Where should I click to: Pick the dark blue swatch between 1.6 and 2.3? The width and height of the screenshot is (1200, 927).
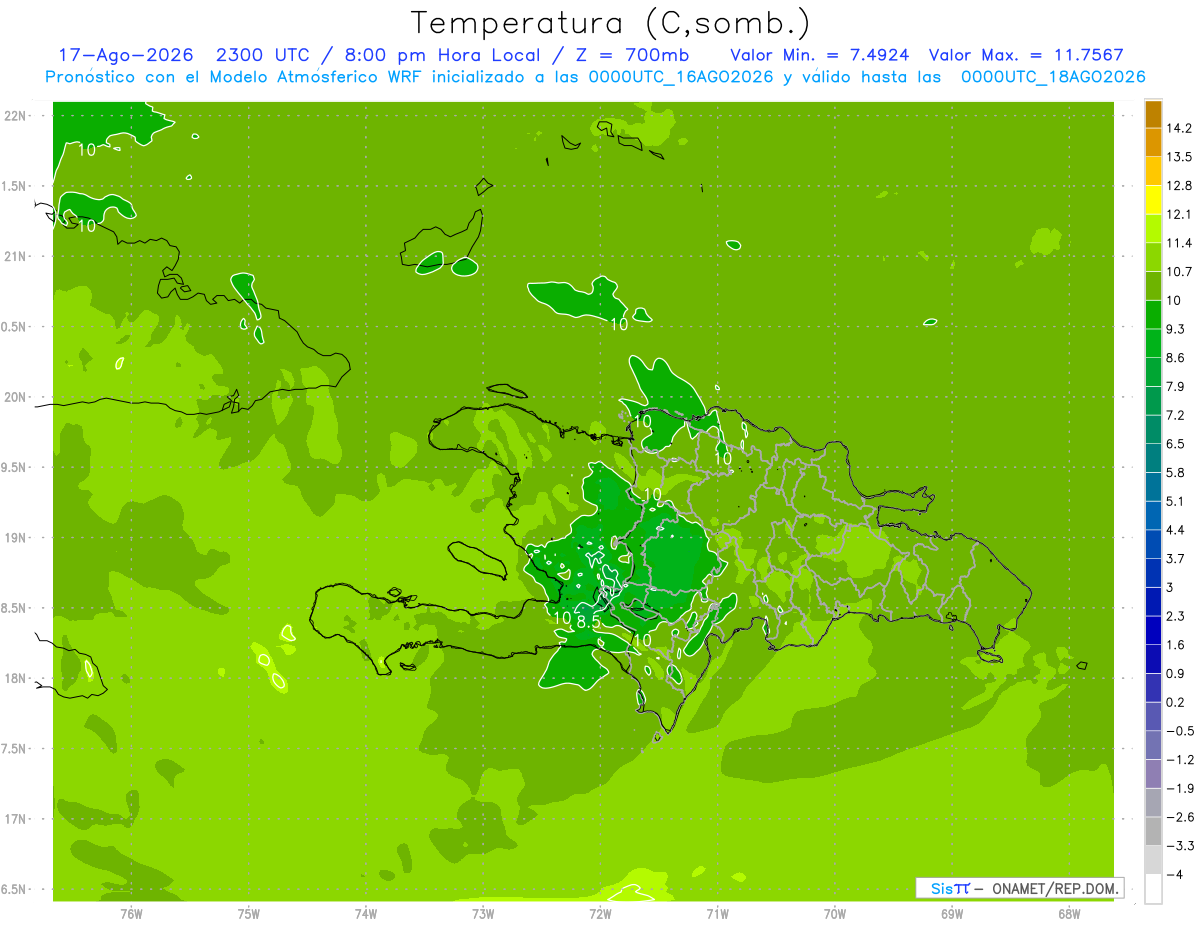[1153, 631]
